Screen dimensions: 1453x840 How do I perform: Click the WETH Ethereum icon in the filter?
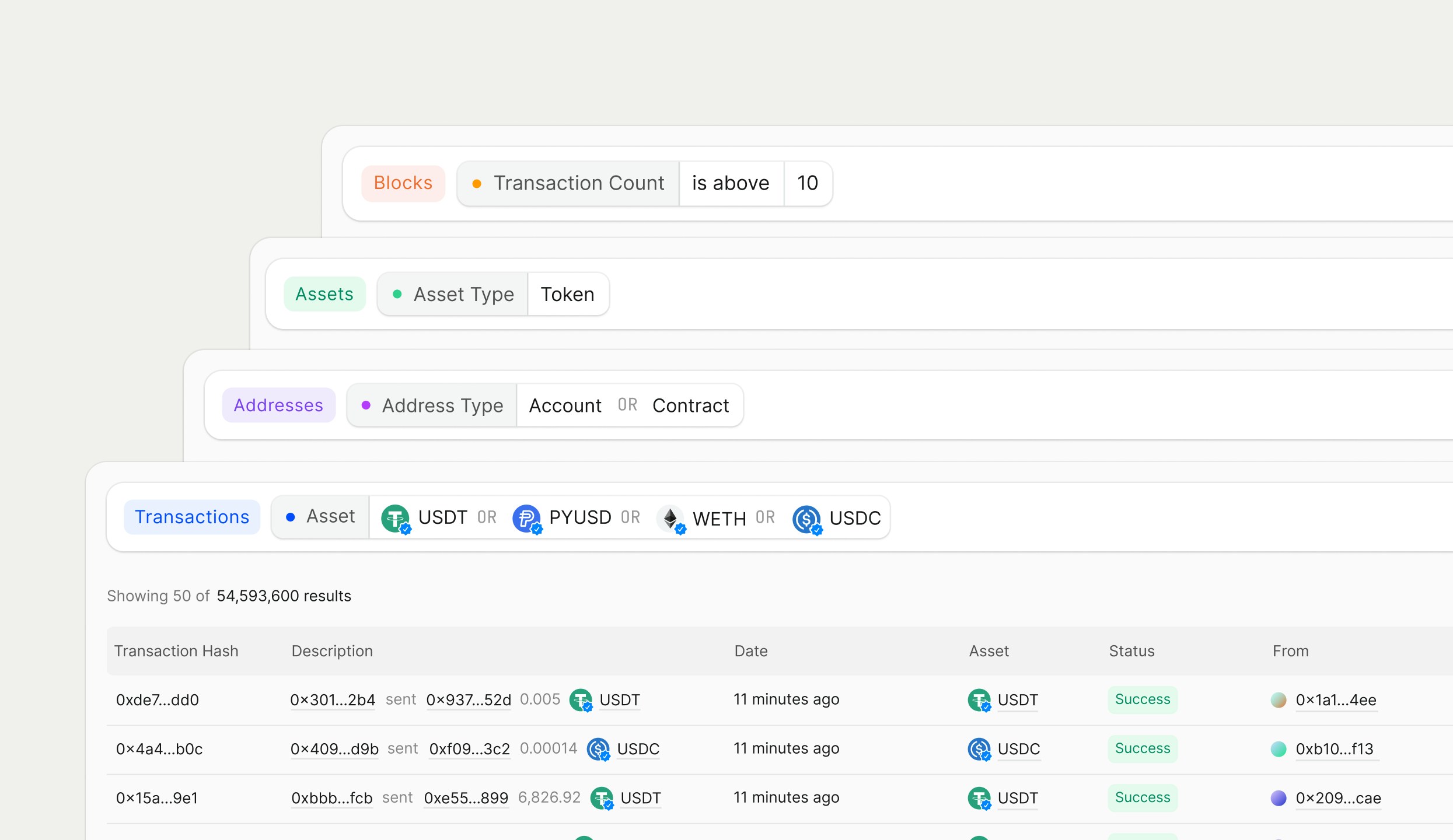[670, 518]
